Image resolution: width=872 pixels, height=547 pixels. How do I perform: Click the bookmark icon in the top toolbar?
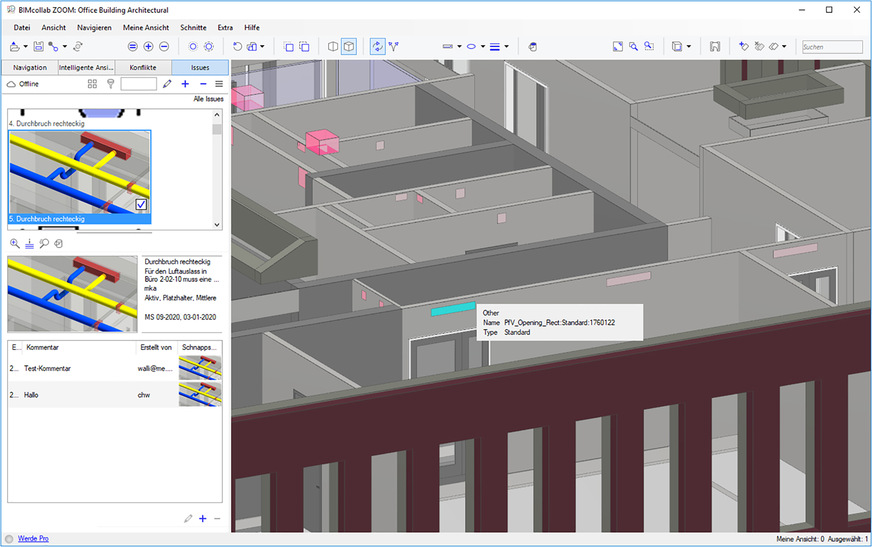(715, 47)
